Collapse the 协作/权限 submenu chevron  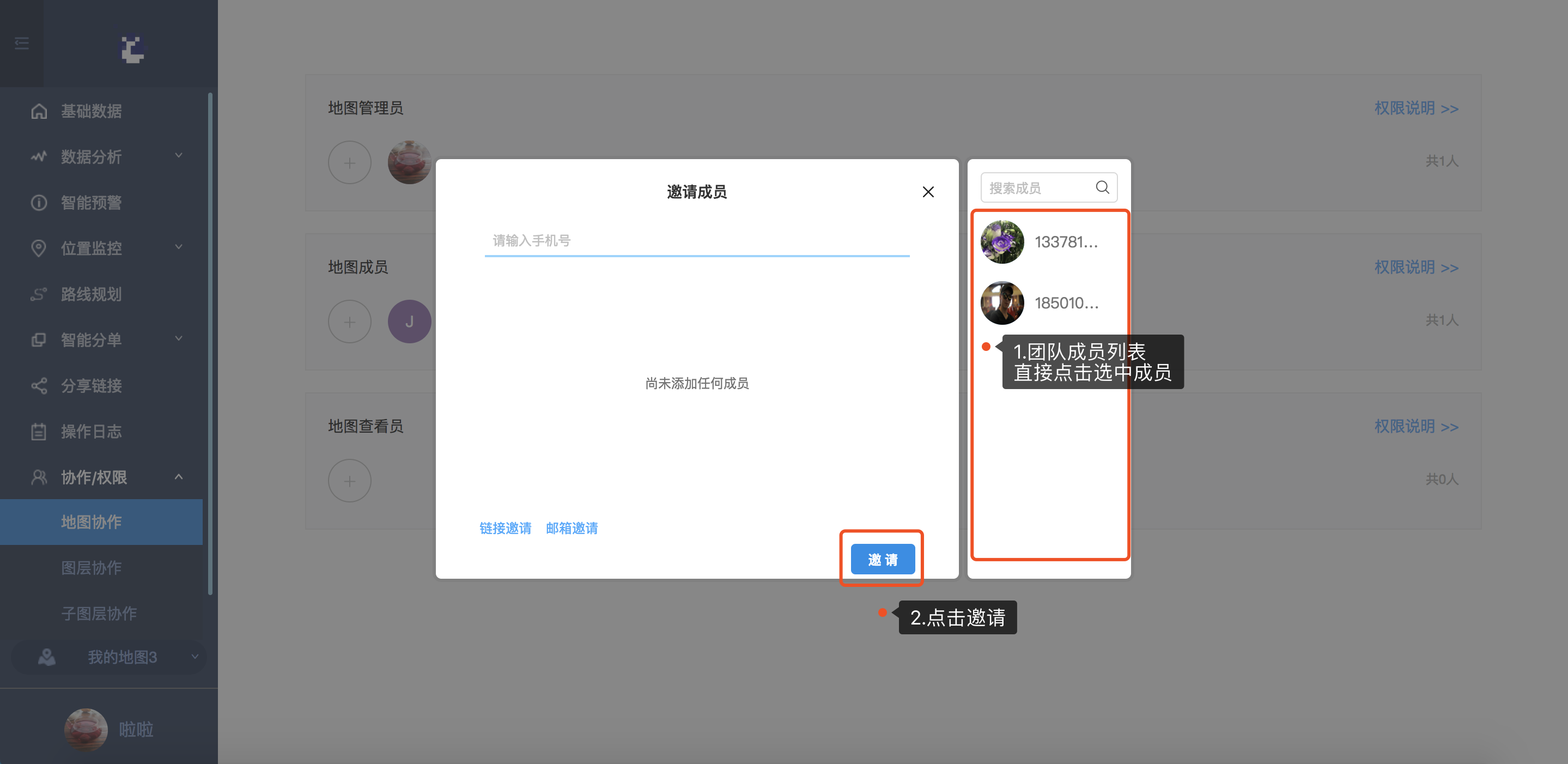pyautogui.click(x=178, y=477)
